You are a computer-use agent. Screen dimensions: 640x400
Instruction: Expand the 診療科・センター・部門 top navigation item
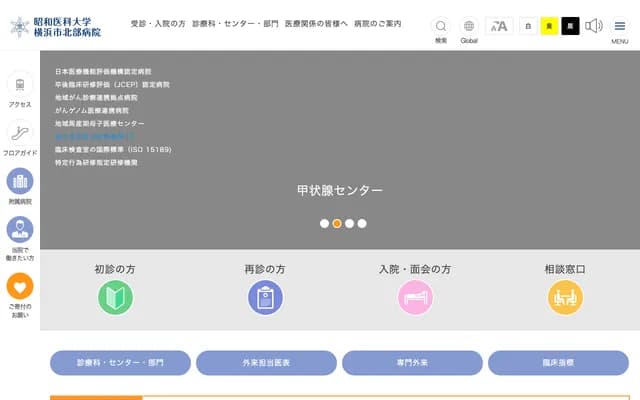click(234, 21)
